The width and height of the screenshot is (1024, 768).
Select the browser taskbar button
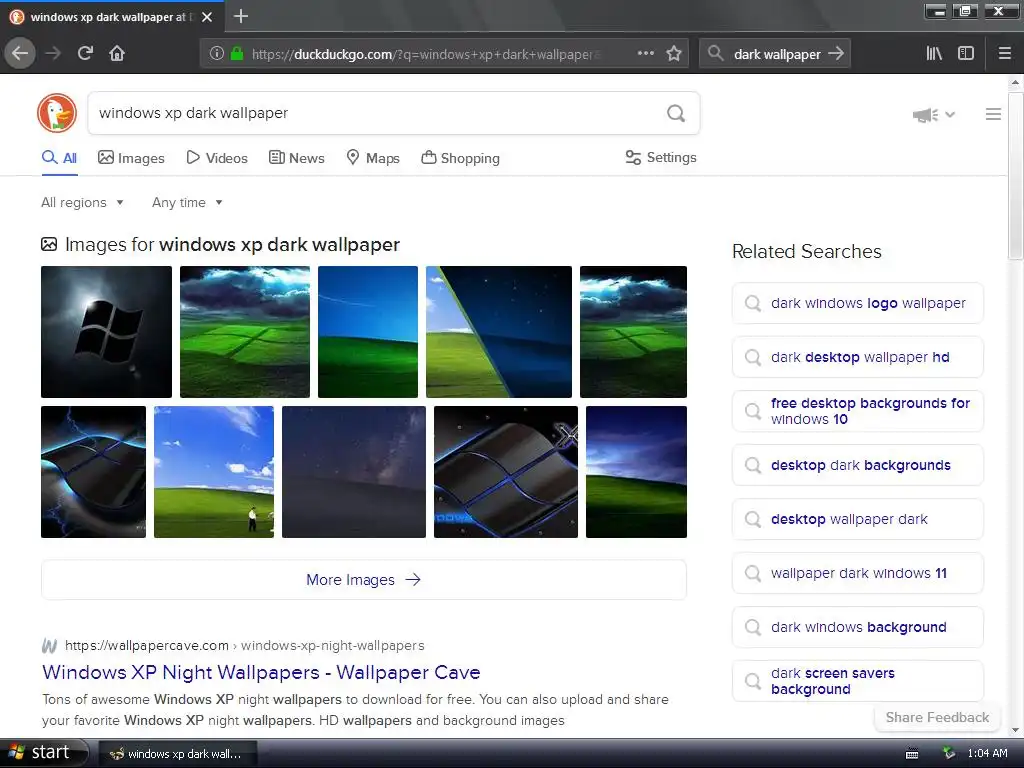click(x=177, y=754)
